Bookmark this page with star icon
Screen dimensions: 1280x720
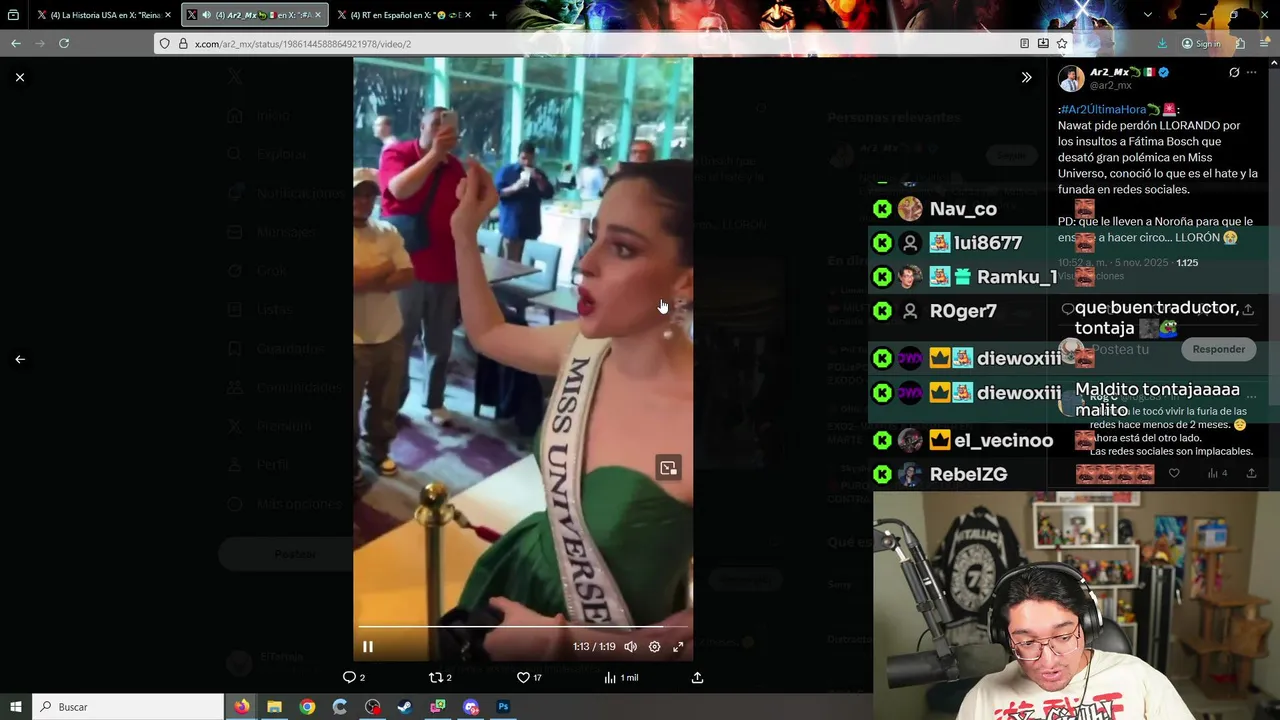pos(1062,44)
